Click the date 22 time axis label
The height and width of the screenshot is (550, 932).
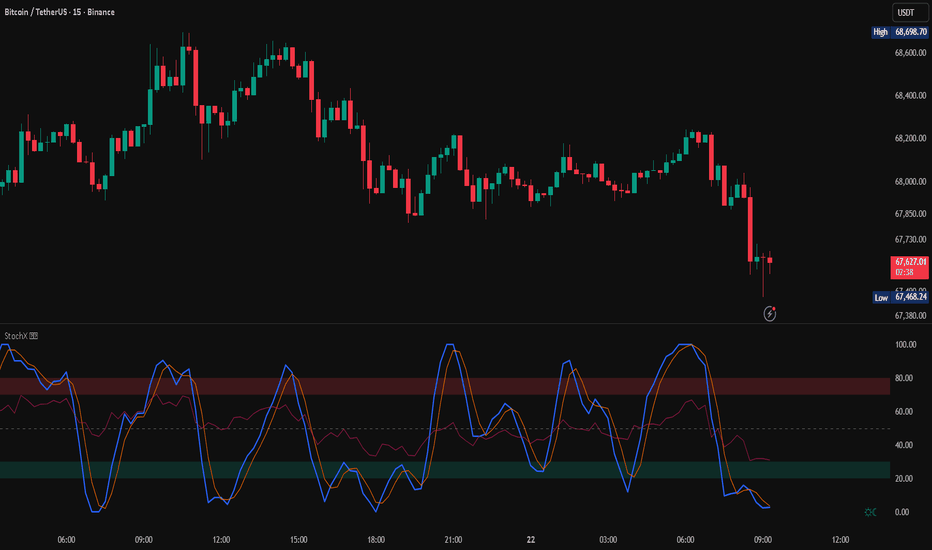(x=531, y=540)
